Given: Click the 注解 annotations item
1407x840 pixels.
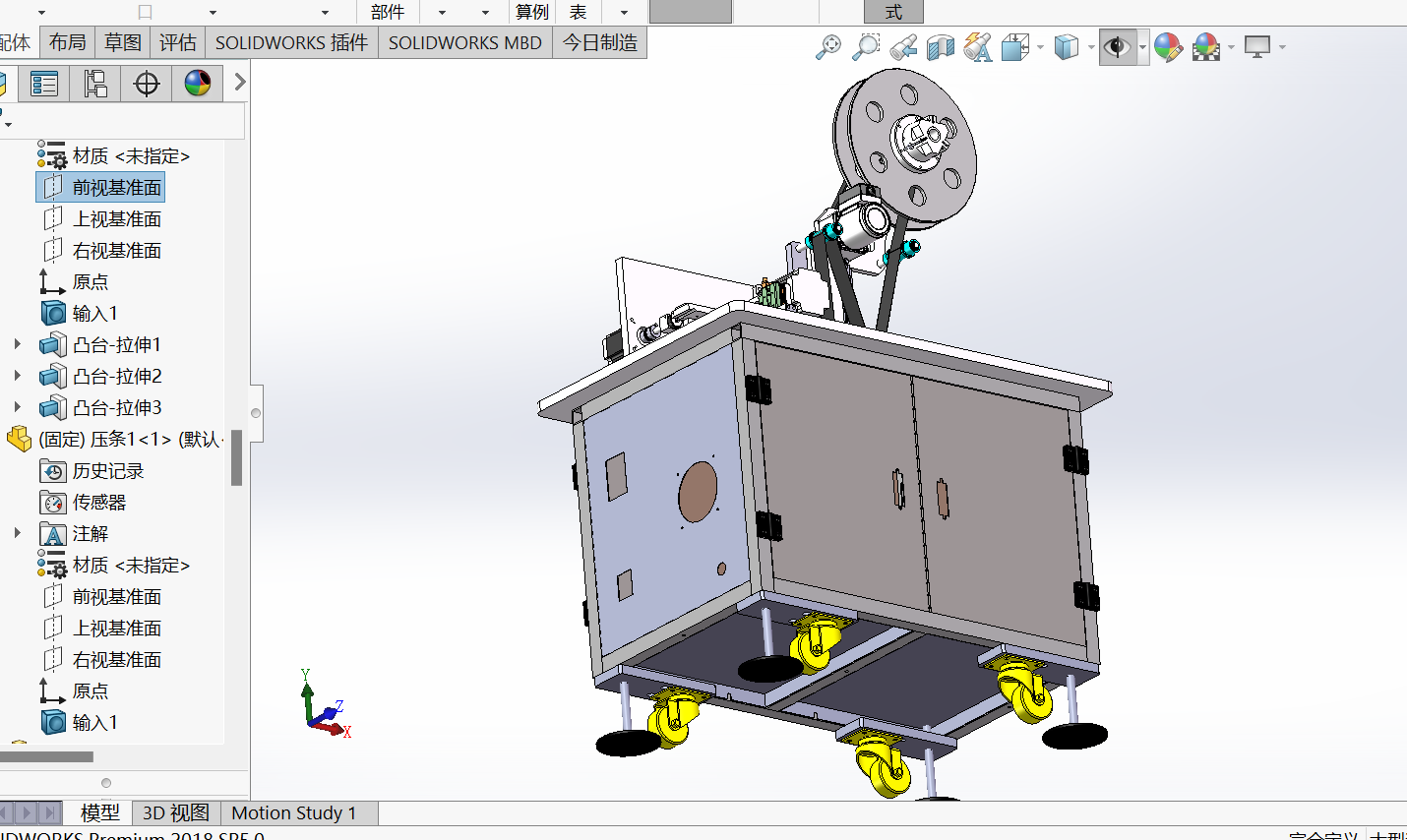Looking at the screenshot, I should click(91, 533).
